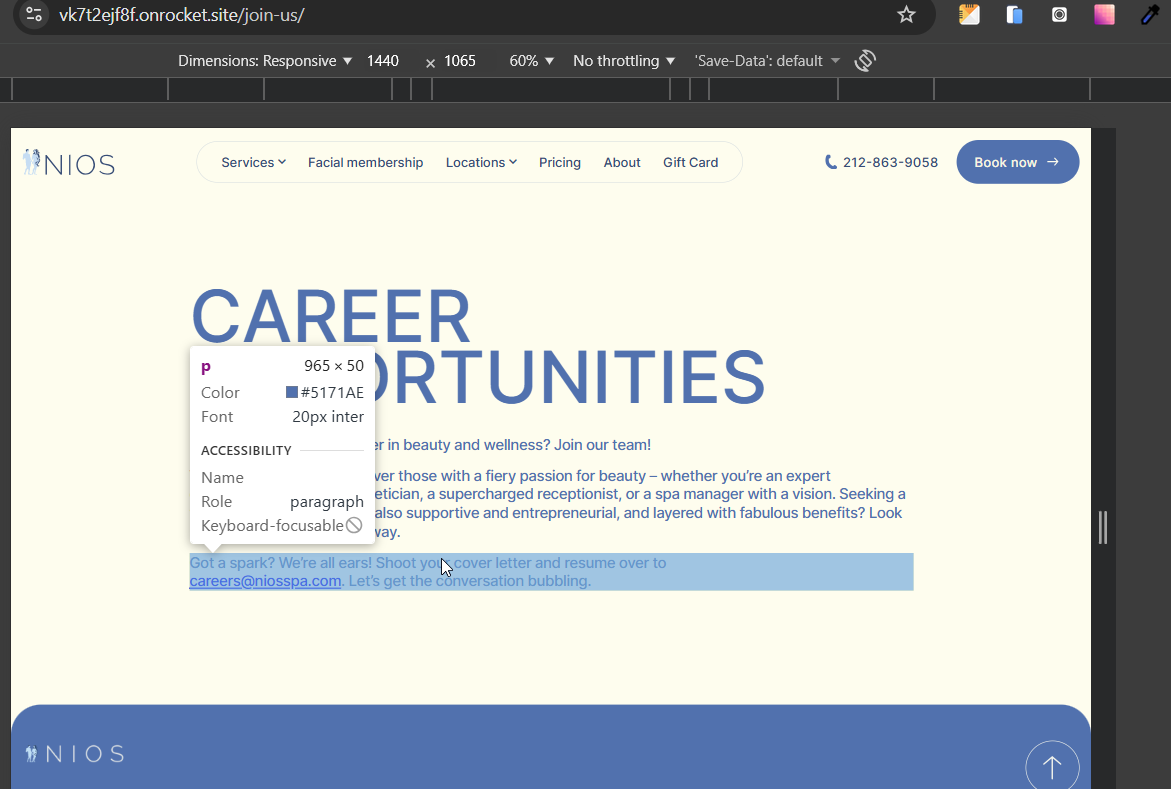Open the pink gradient extension icon
Viewport: 1171px width, 789px height.
tap(1105, 14)
